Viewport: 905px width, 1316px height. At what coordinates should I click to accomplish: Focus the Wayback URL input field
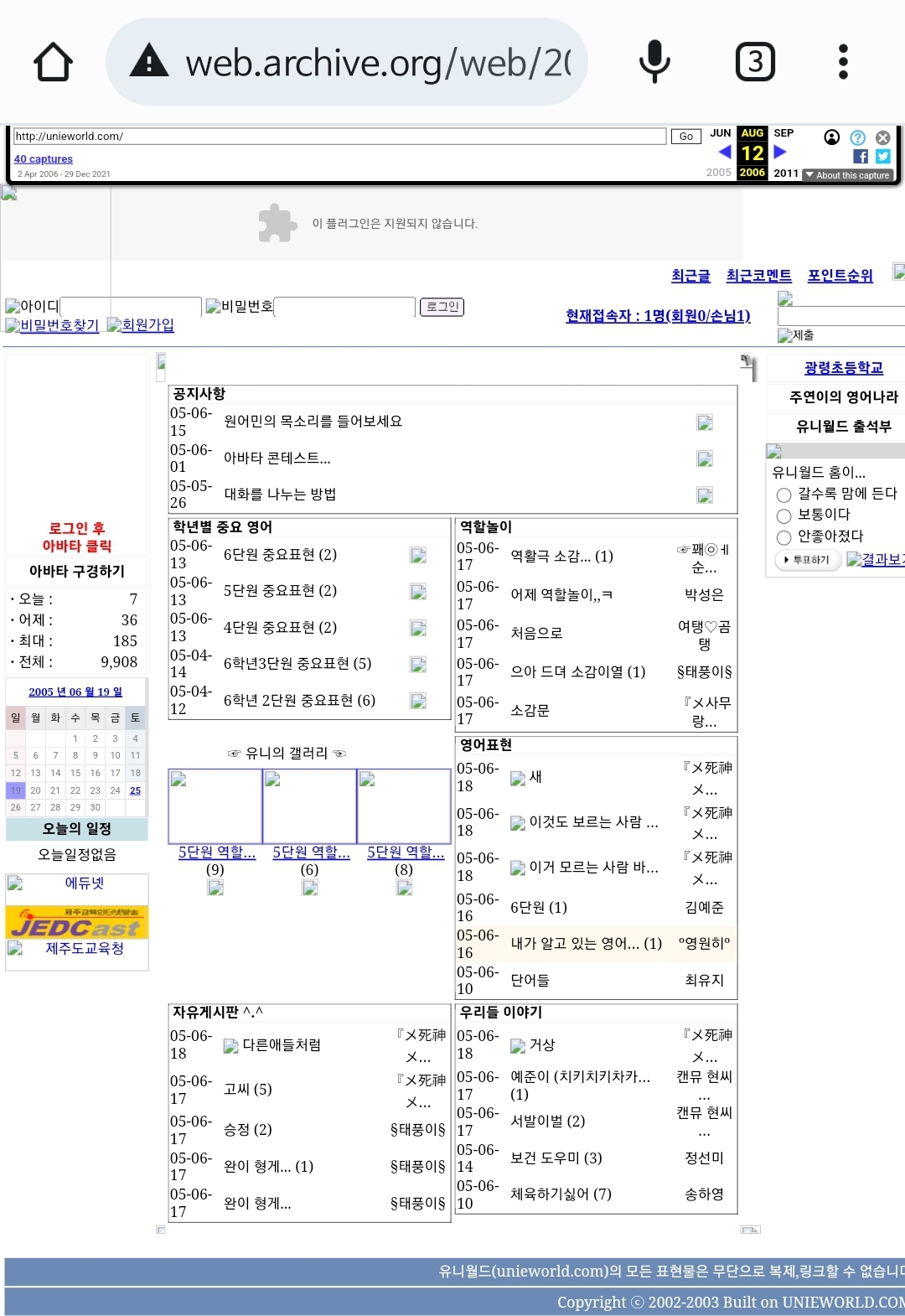pyautogui.click(x=339, y=137)
